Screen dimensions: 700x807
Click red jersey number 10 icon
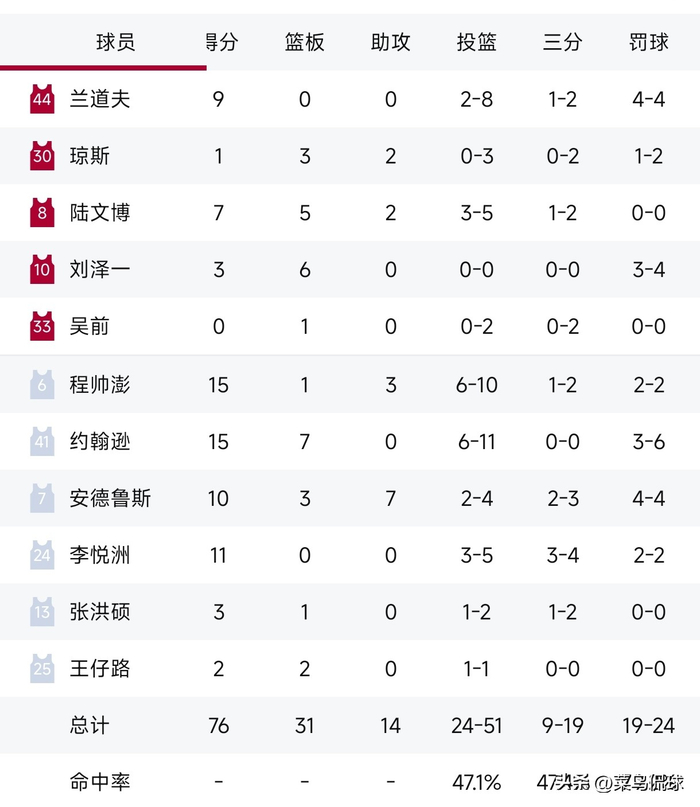point(42,270)
